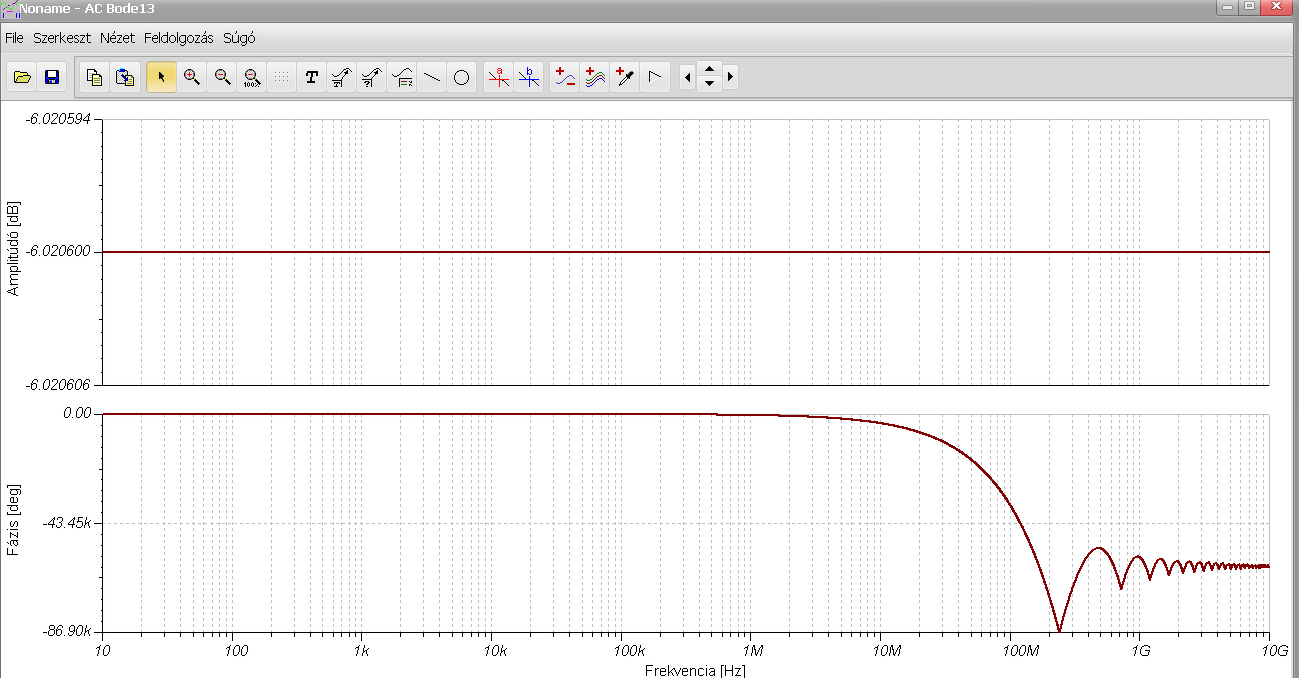
Task: Reset zoom to 100% with magnifier
Action: tap(252, 77)
